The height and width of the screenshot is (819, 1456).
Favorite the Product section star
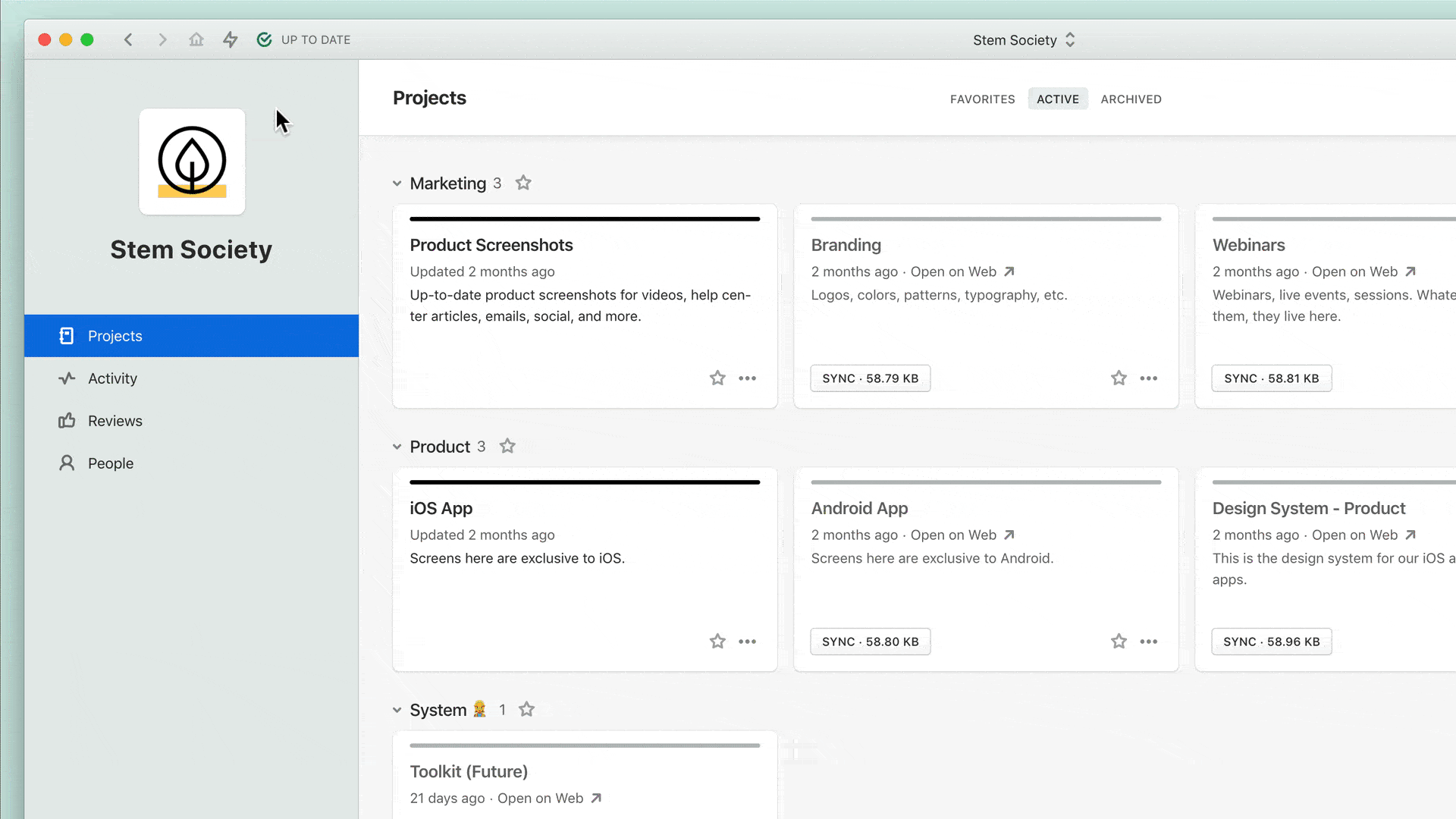(507, 446)
